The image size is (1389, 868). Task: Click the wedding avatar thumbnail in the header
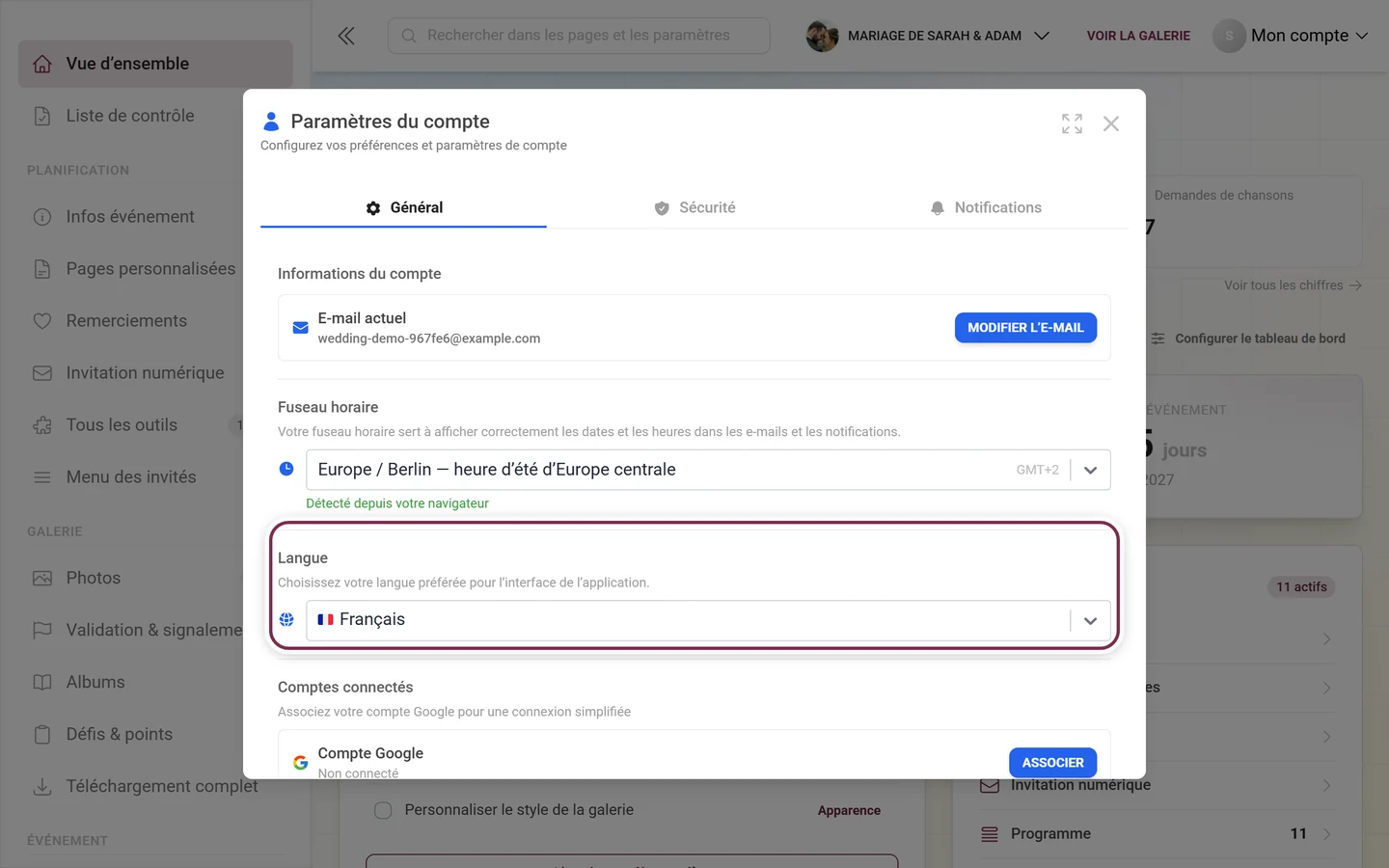tap(822, 36)
